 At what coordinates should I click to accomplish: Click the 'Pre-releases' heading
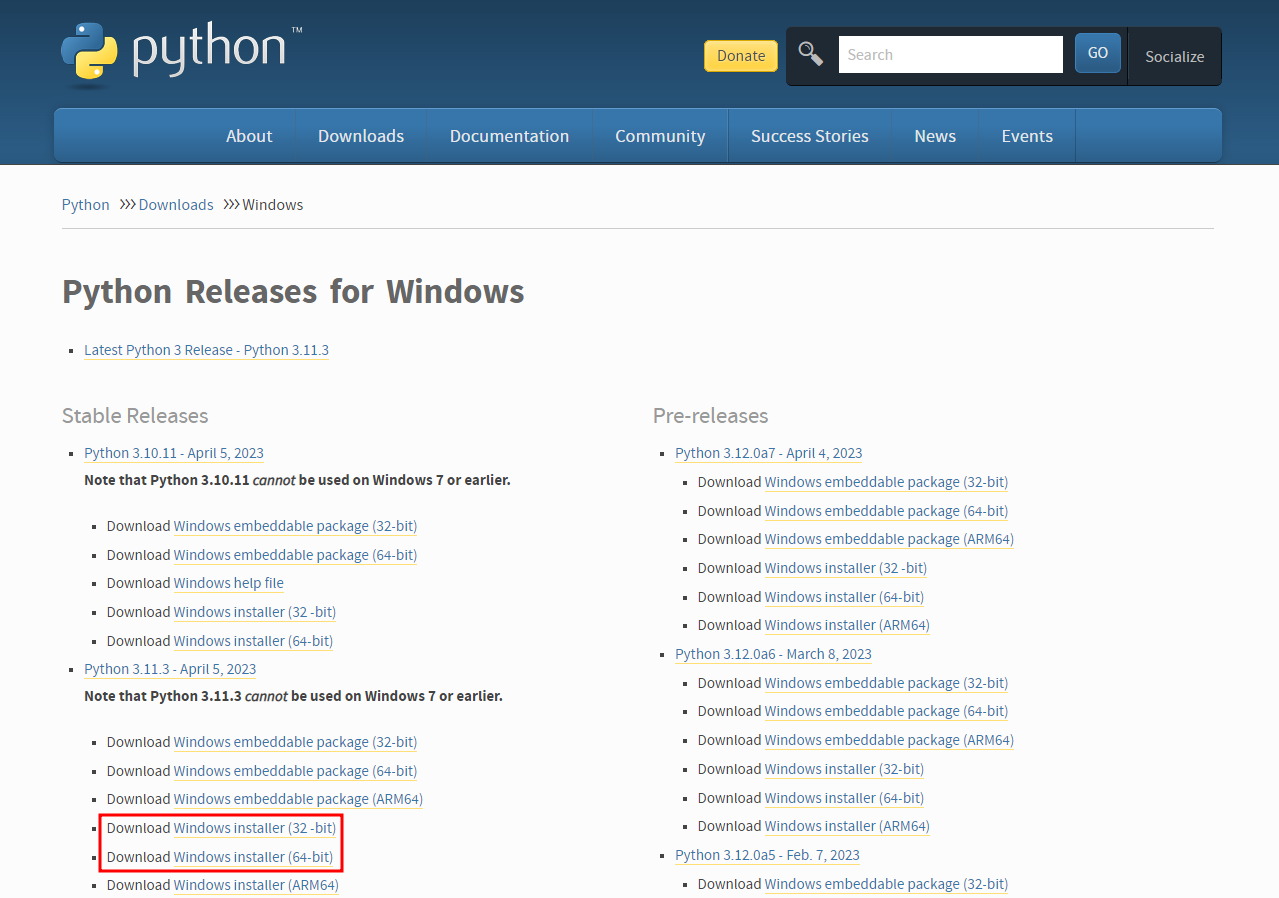coord(711,416)
